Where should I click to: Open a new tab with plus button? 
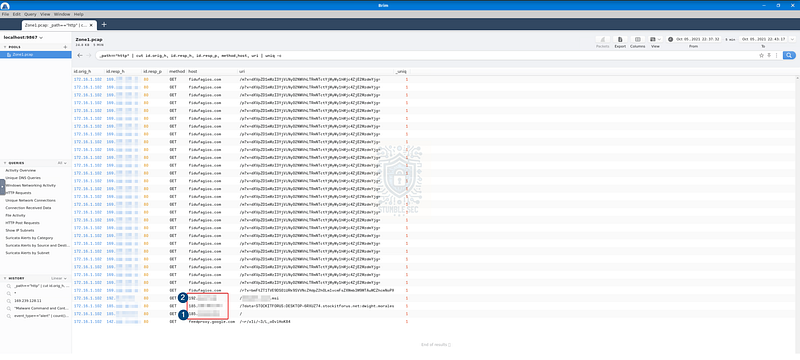[x=104, y=24]
